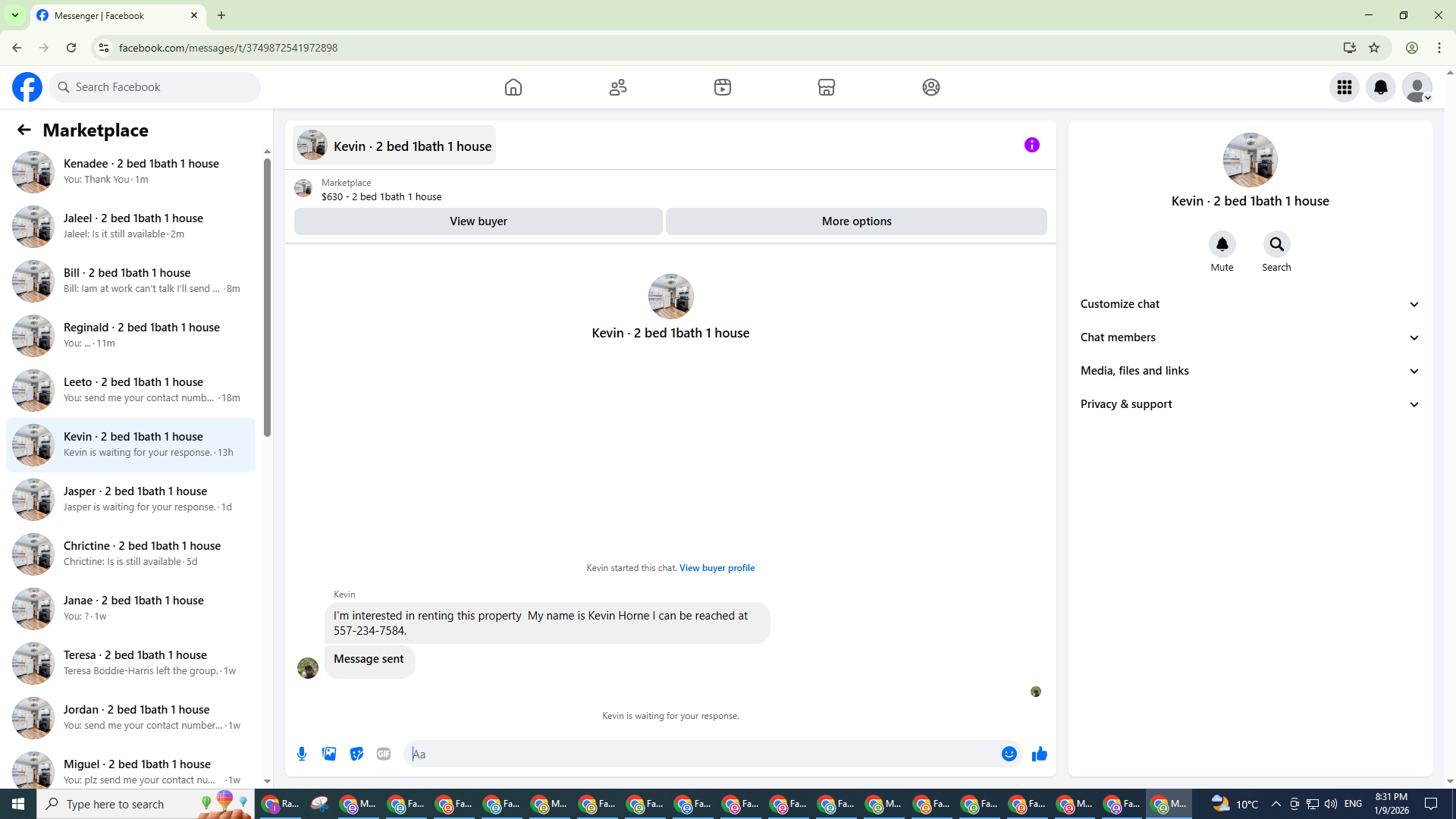Screen dimensions: 1456x819
Task: Open the Facebook apps grid menu
Action: [1344, 87]
